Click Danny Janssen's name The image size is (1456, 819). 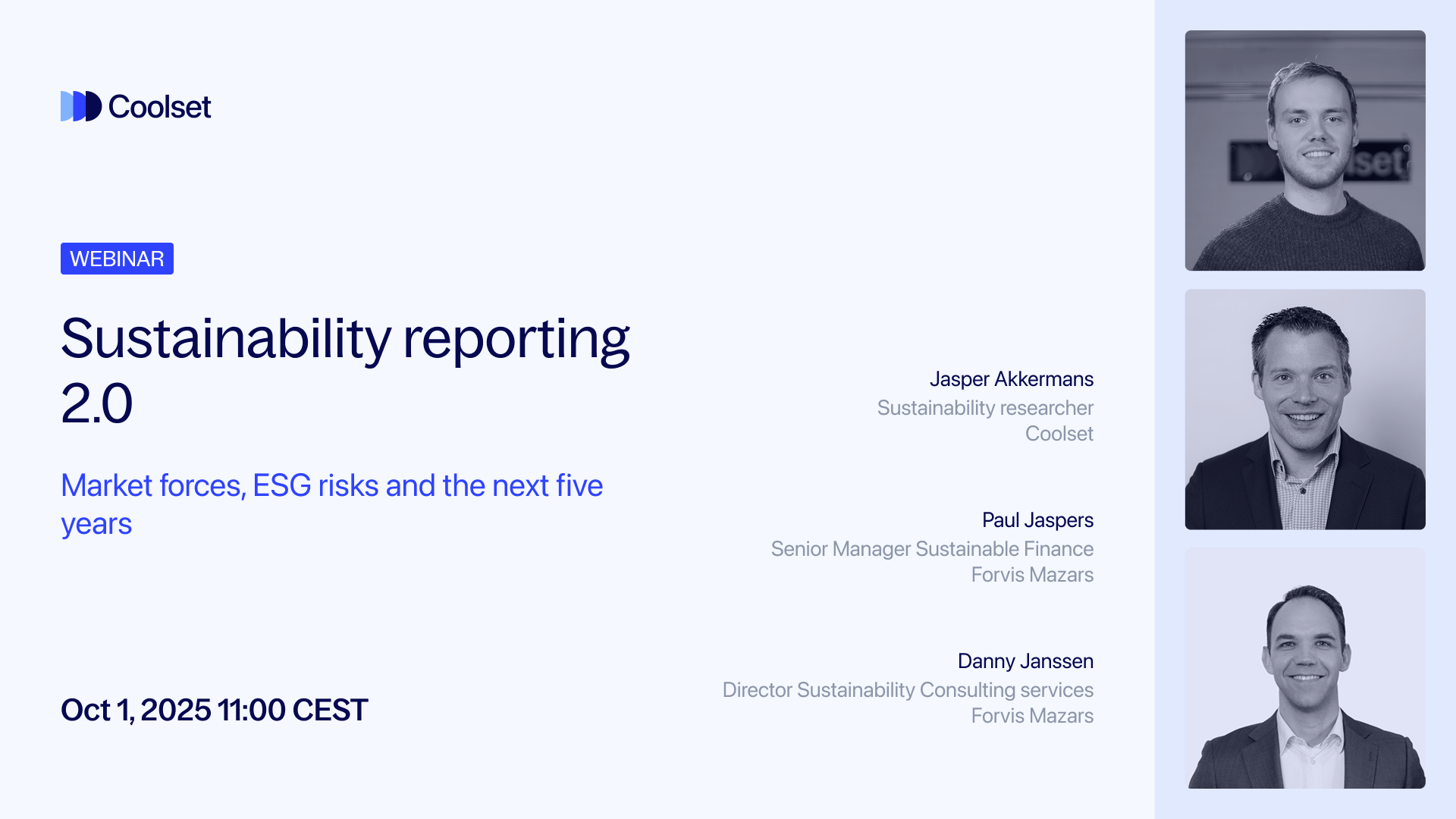click(x=1026, y=661)
